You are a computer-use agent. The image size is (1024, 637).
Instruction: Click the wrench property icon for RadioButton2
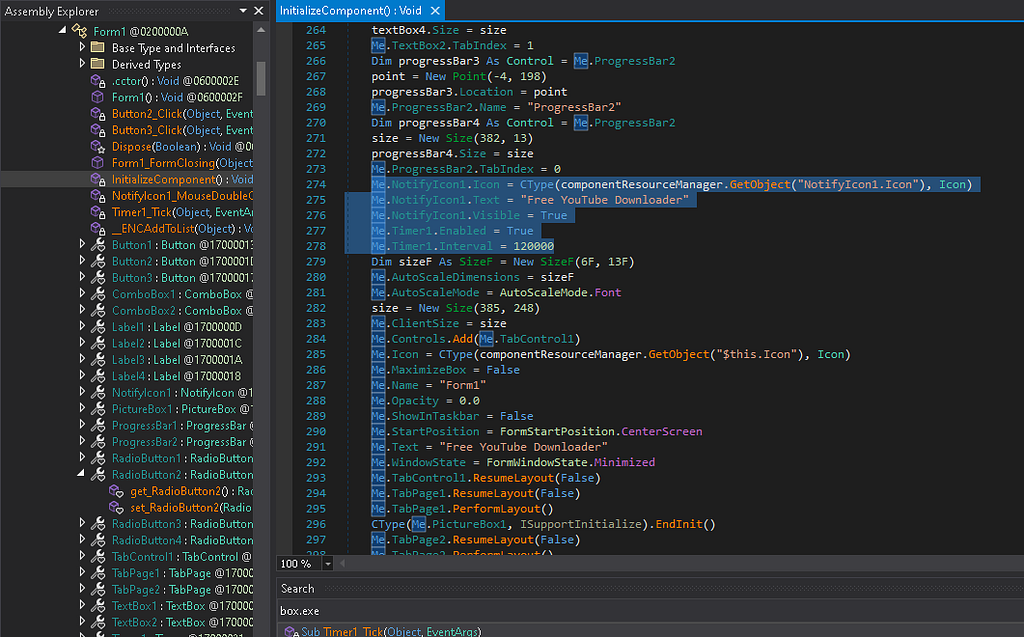[x=98, y=474]
